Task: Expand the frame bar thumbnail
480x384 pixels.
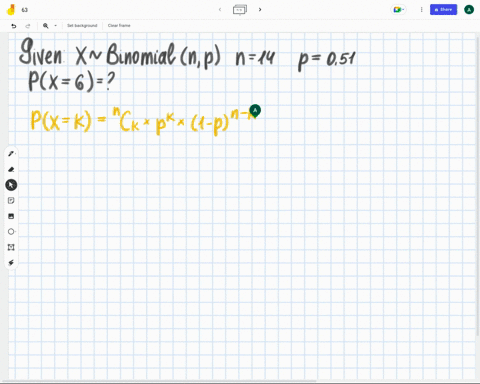Action: [240, 10]
